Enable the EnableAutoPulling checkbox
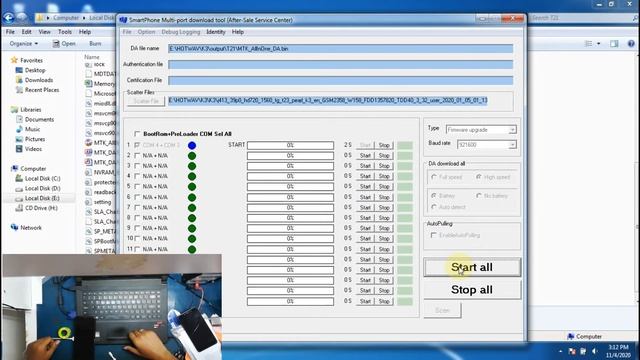This screenshot has width=640, height=360. (x=433, y=236)
